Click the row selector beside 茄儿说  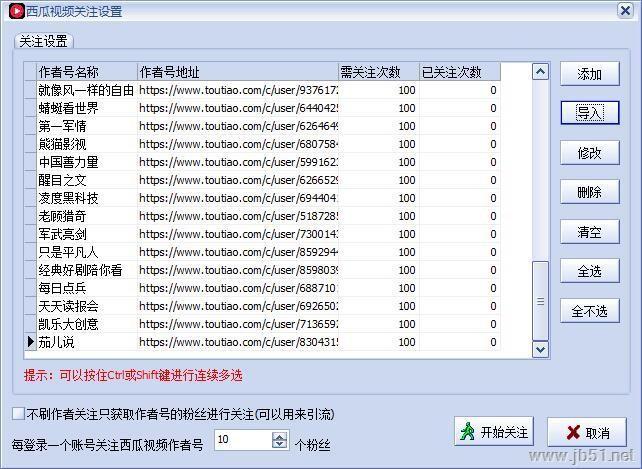(31, 342)
